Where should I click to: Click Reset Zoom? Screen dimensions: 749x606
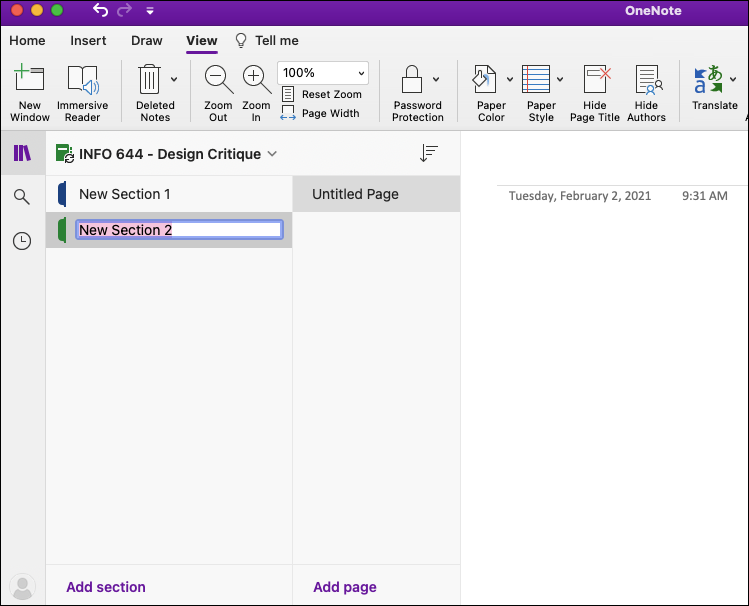pos(321,94)
